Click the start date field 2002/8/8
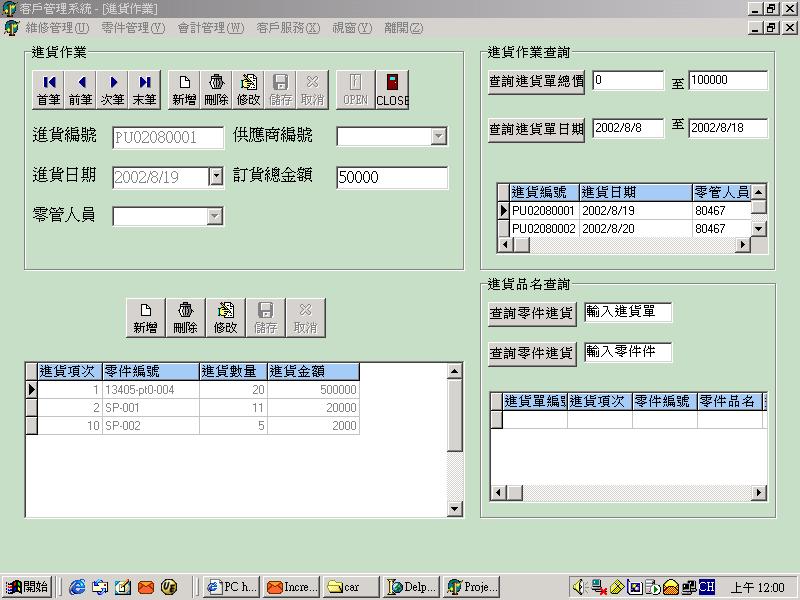 628,128
